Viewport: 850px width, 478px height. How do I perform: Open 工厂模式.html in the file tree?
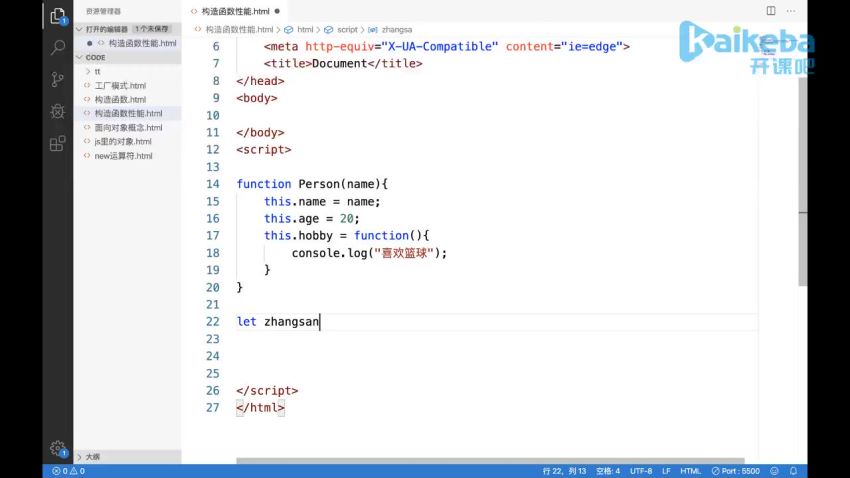[x=120, y=85]
